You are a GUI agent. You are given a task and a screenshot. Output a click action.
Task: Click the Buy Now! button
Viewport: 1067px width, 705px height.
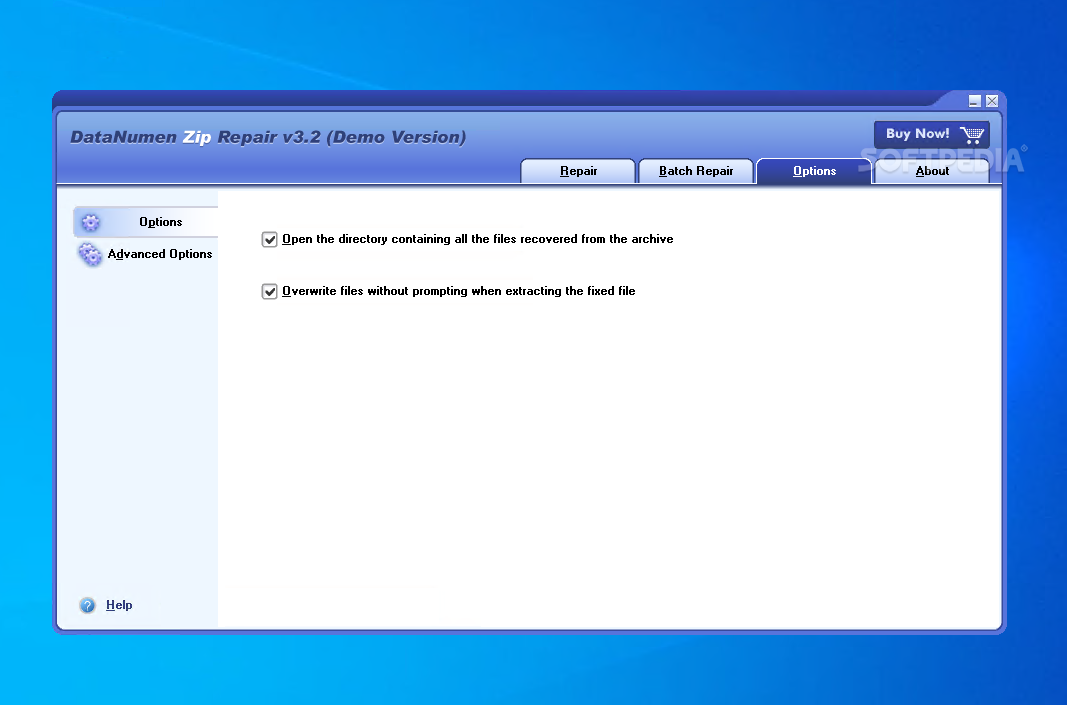(932, 134)
